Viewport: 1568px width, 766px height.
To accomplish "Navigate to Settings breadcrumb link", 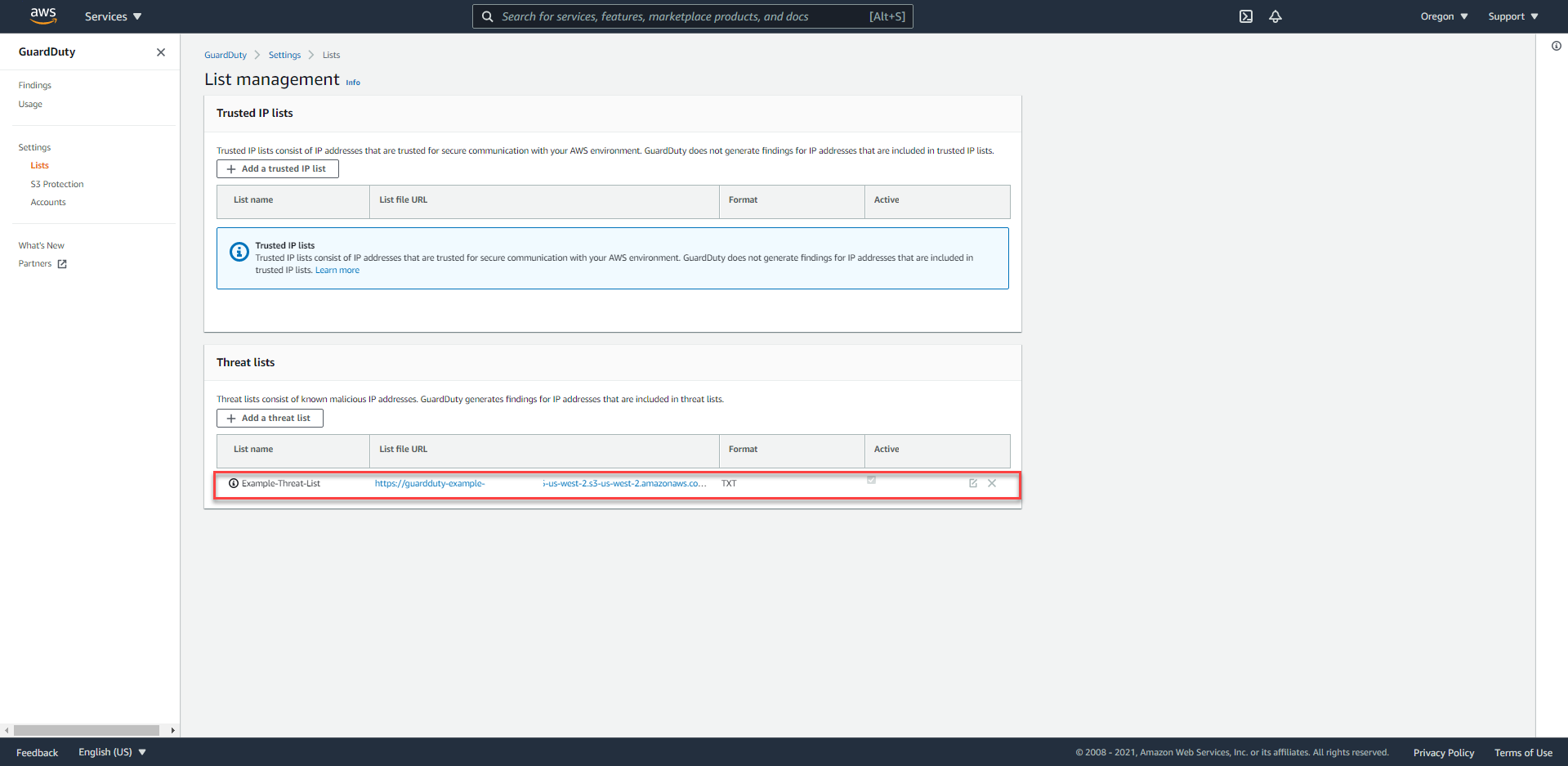I will pyautogui.click(x=284, y=55).
